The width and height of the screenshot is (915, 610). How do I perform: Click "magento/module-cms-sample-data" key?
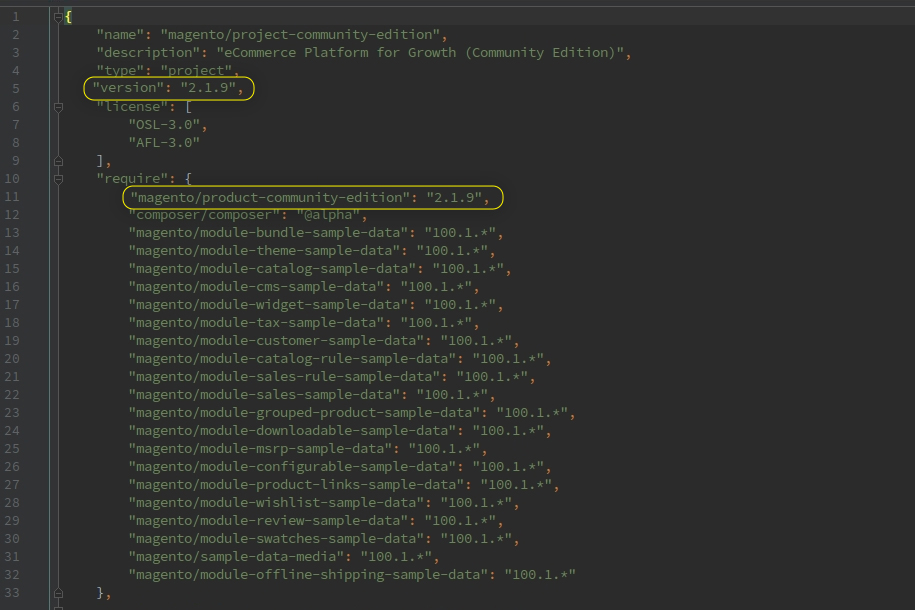(x=256, y=287)
